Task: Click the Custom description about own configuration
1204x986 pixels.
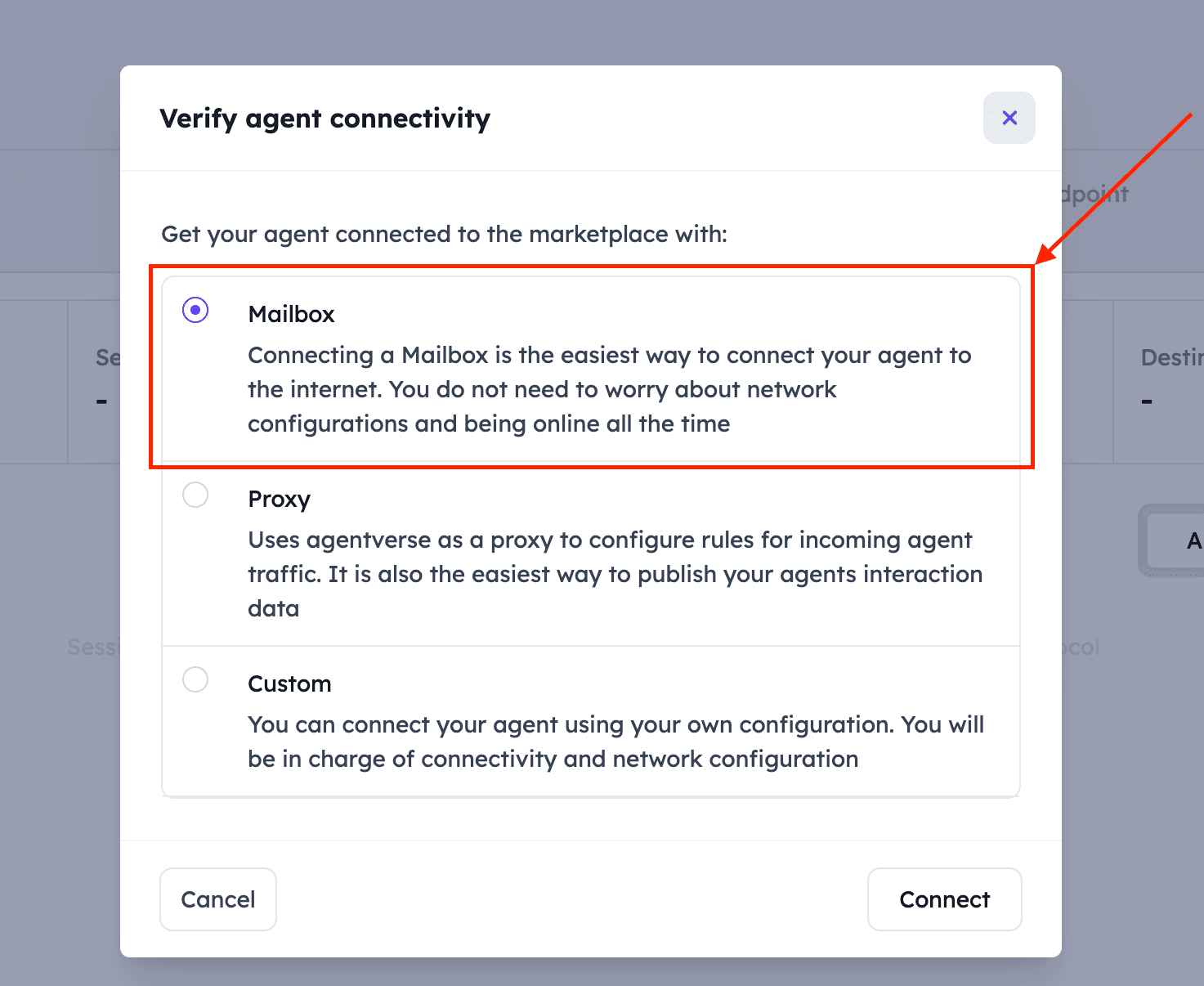Action: 615,742
